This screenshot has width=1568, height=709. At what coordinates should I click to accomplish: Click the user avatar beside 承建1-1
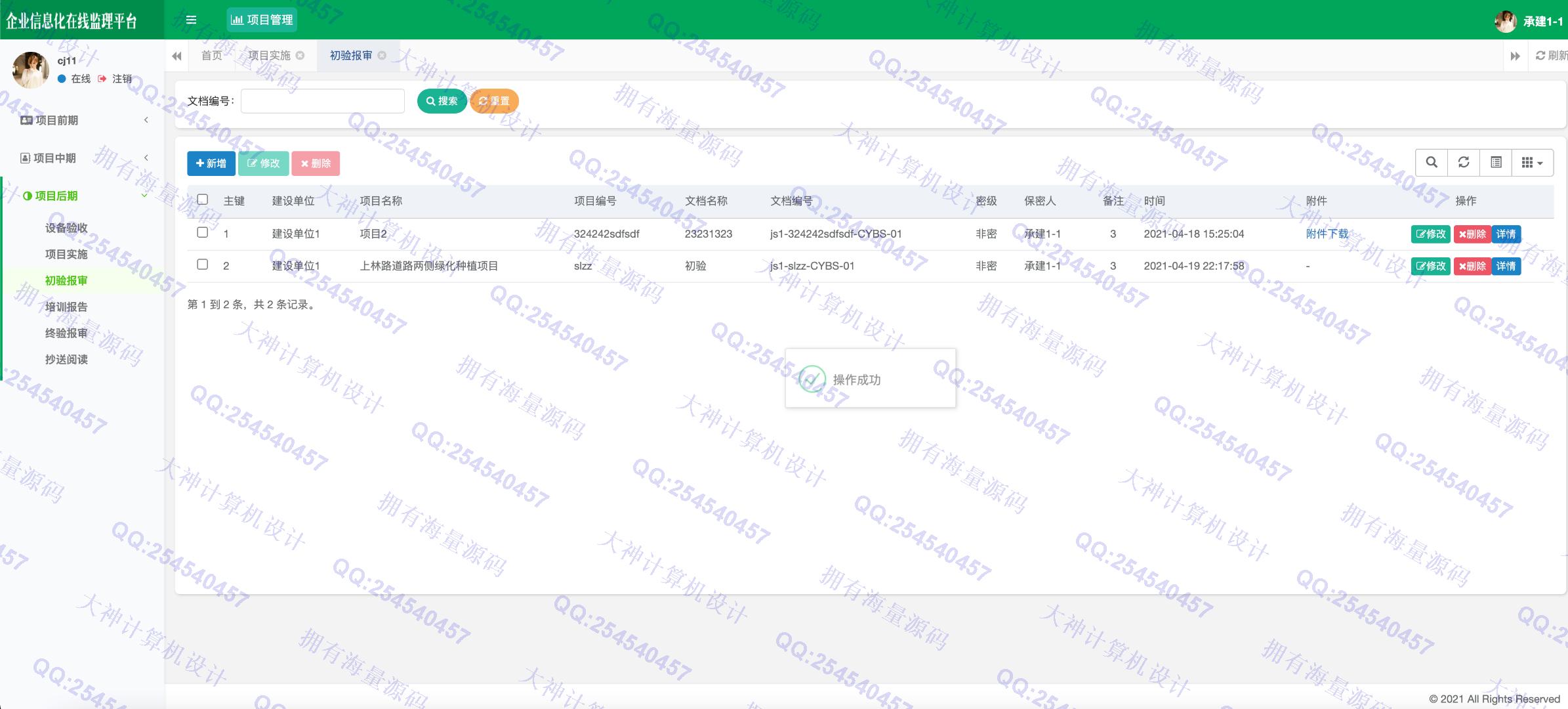click(x=1505, y=21)
